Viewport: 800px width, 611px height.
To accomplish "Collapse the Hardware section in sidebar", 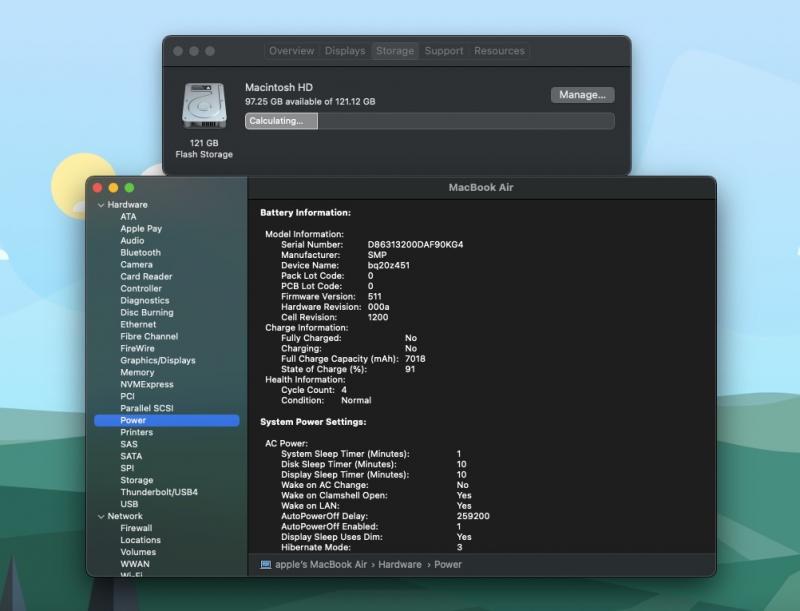I will coord(101,205).
